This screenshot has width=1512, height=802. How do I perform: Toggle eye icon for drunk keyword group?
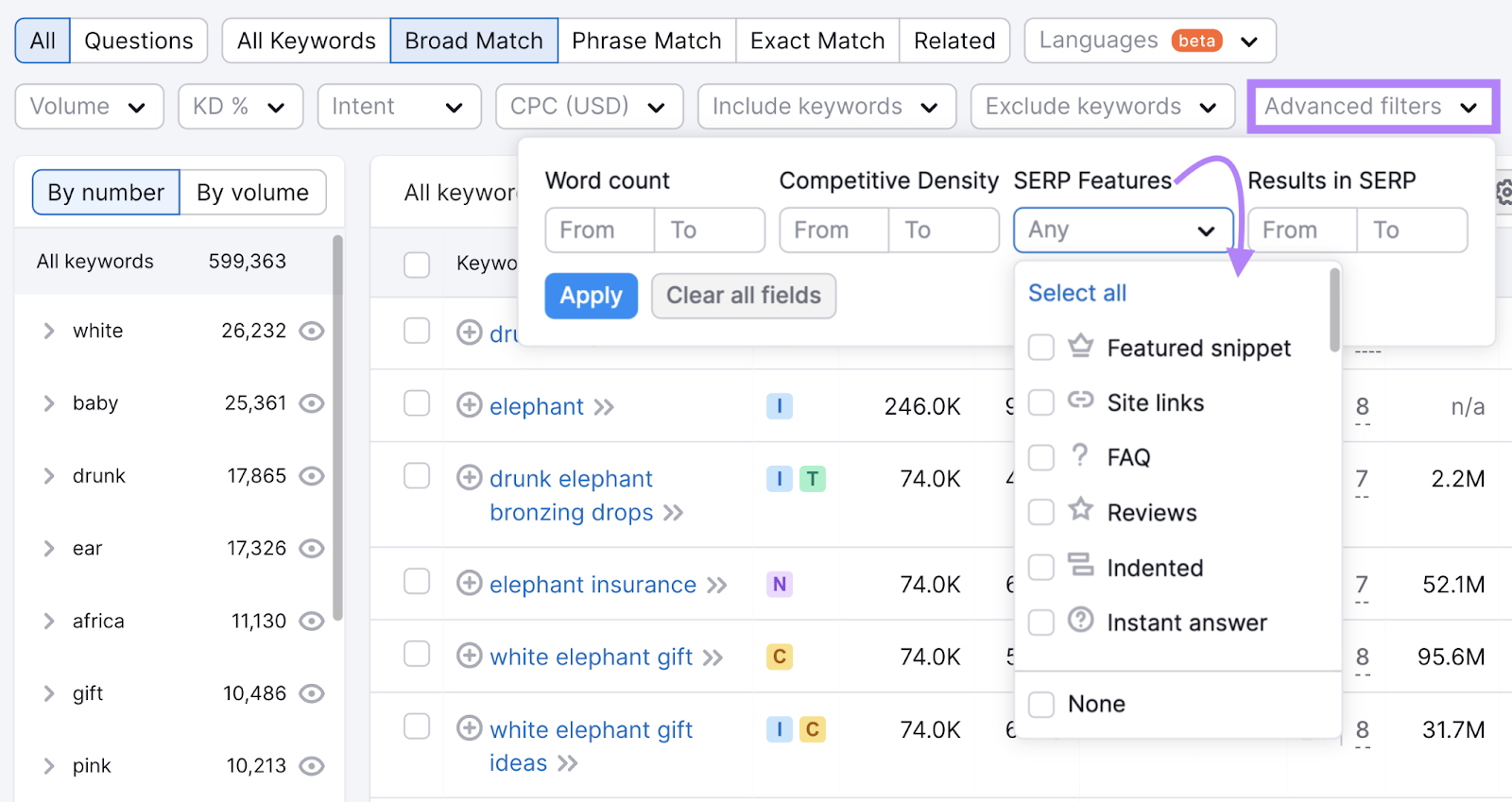311,476
